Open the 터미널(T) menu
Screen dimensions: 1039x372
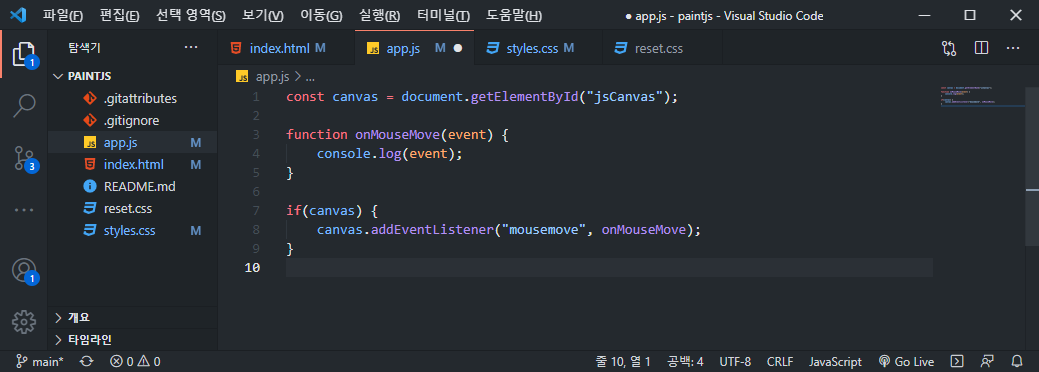coord(443,15)
